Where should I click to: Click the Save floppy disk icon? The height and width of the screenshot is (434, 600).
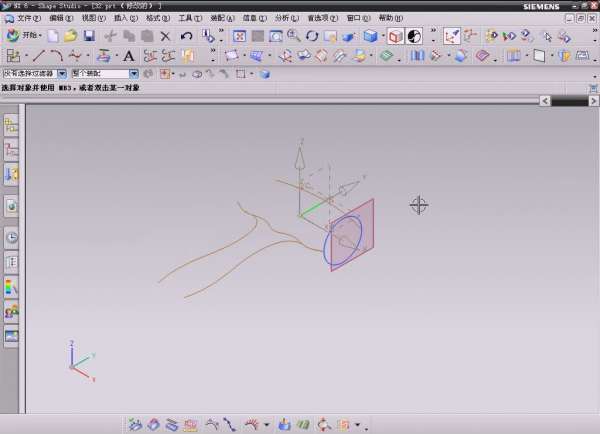tap(89, 36)
